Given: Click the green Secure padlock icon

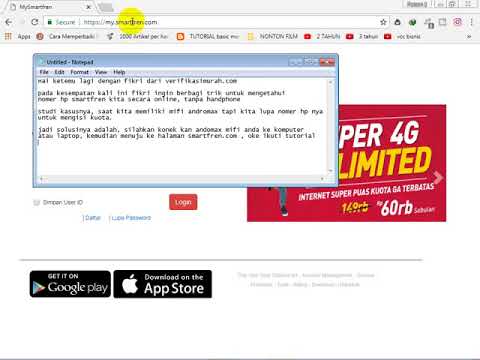Looking at the screenshot, I should click(x=49, y=22).
